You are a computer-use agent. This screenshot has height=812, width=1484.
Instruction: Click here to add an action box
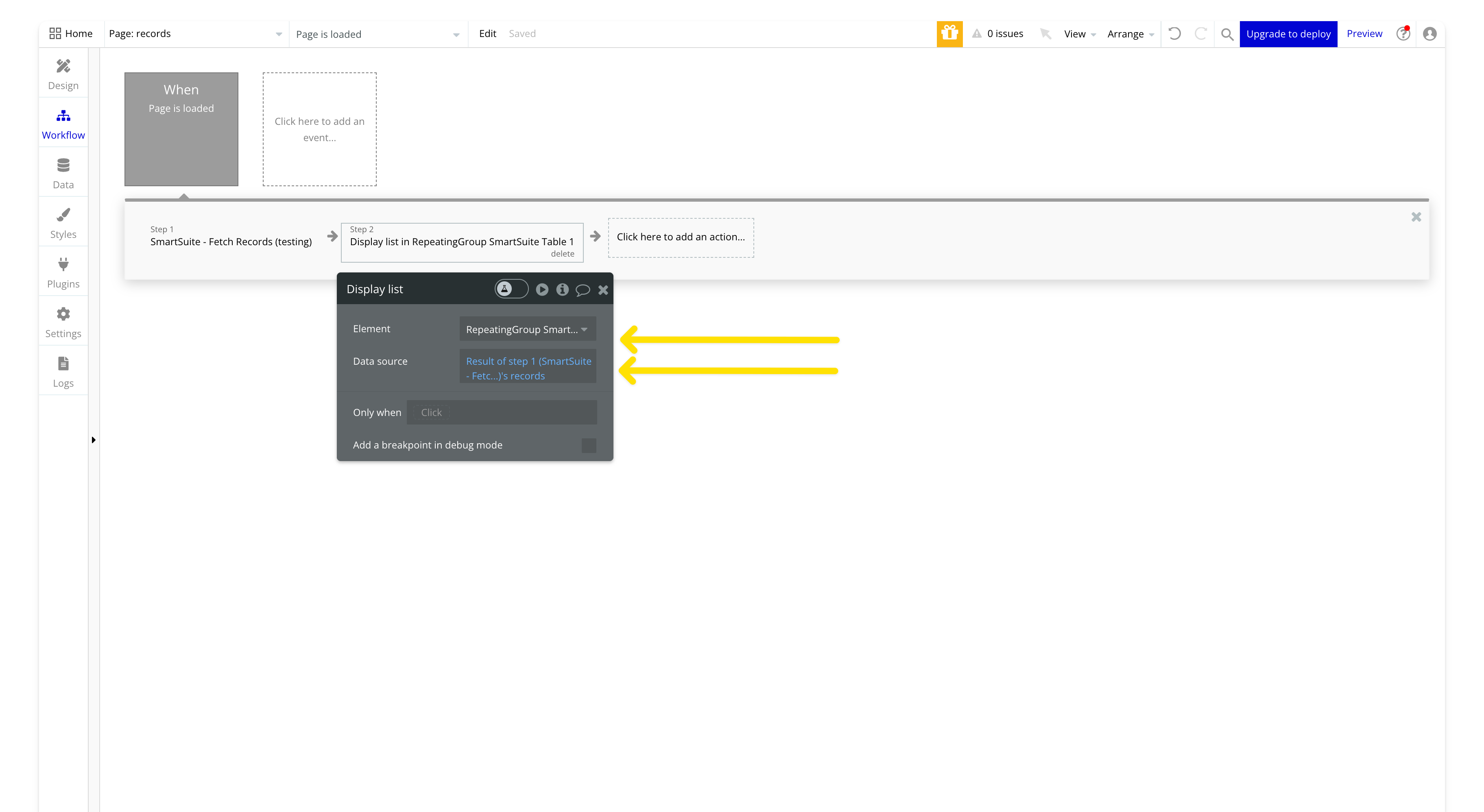click(680, 237)
